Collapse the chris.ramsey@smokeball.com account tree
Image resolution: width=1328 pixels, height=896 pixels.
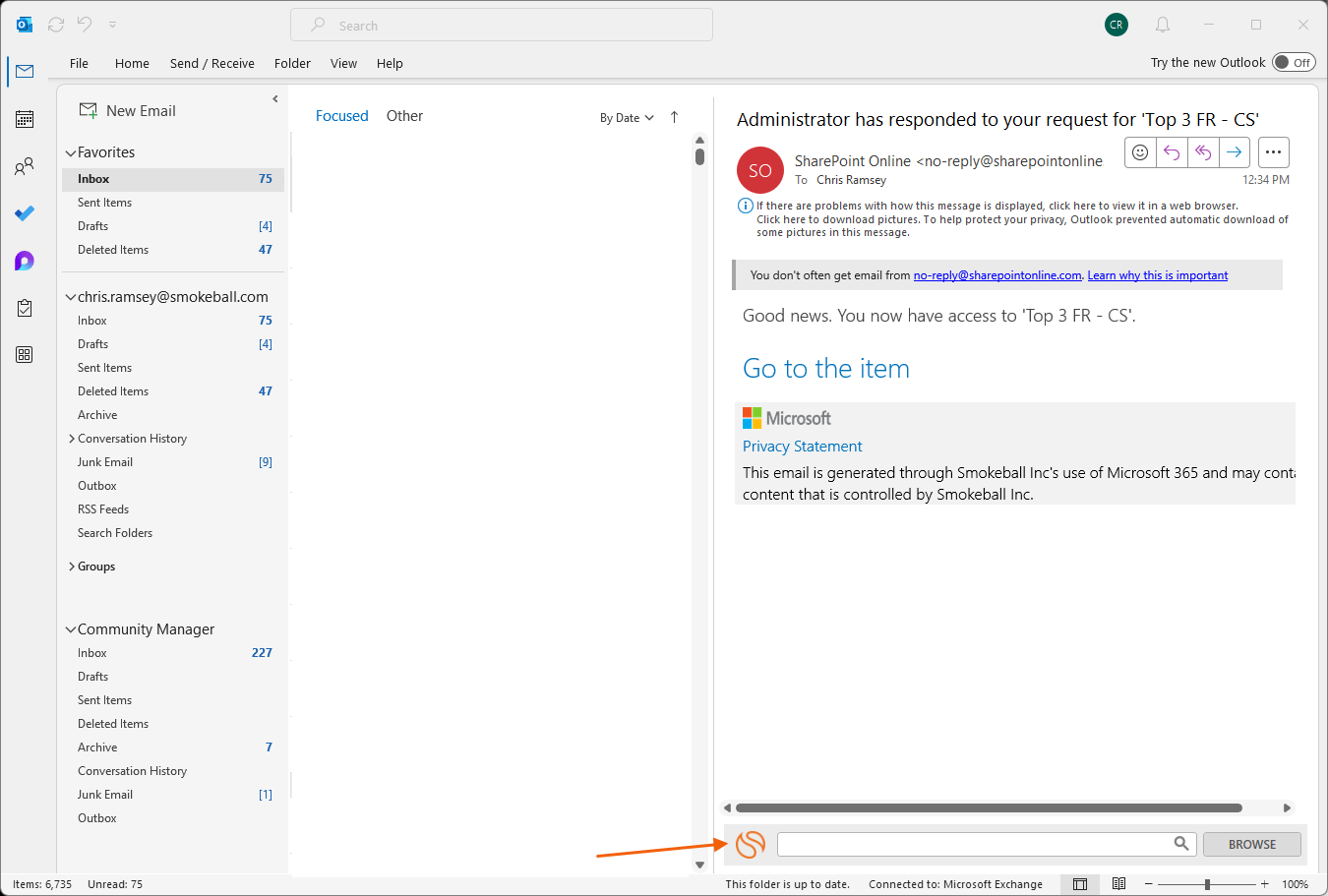click(x=71, y=297)
